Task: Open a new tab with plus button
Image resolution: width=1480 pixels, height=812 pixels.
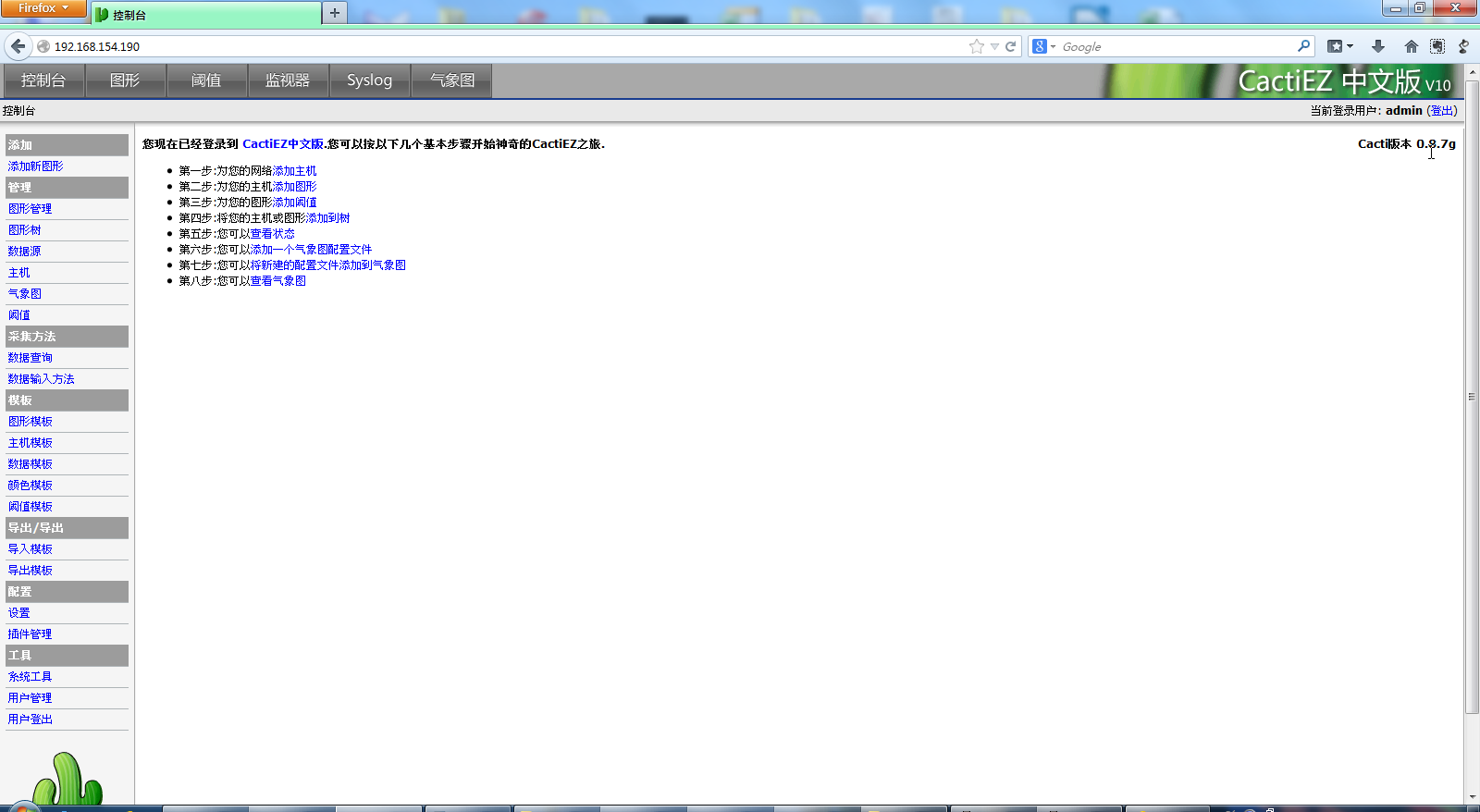Action: click(335, 13)
